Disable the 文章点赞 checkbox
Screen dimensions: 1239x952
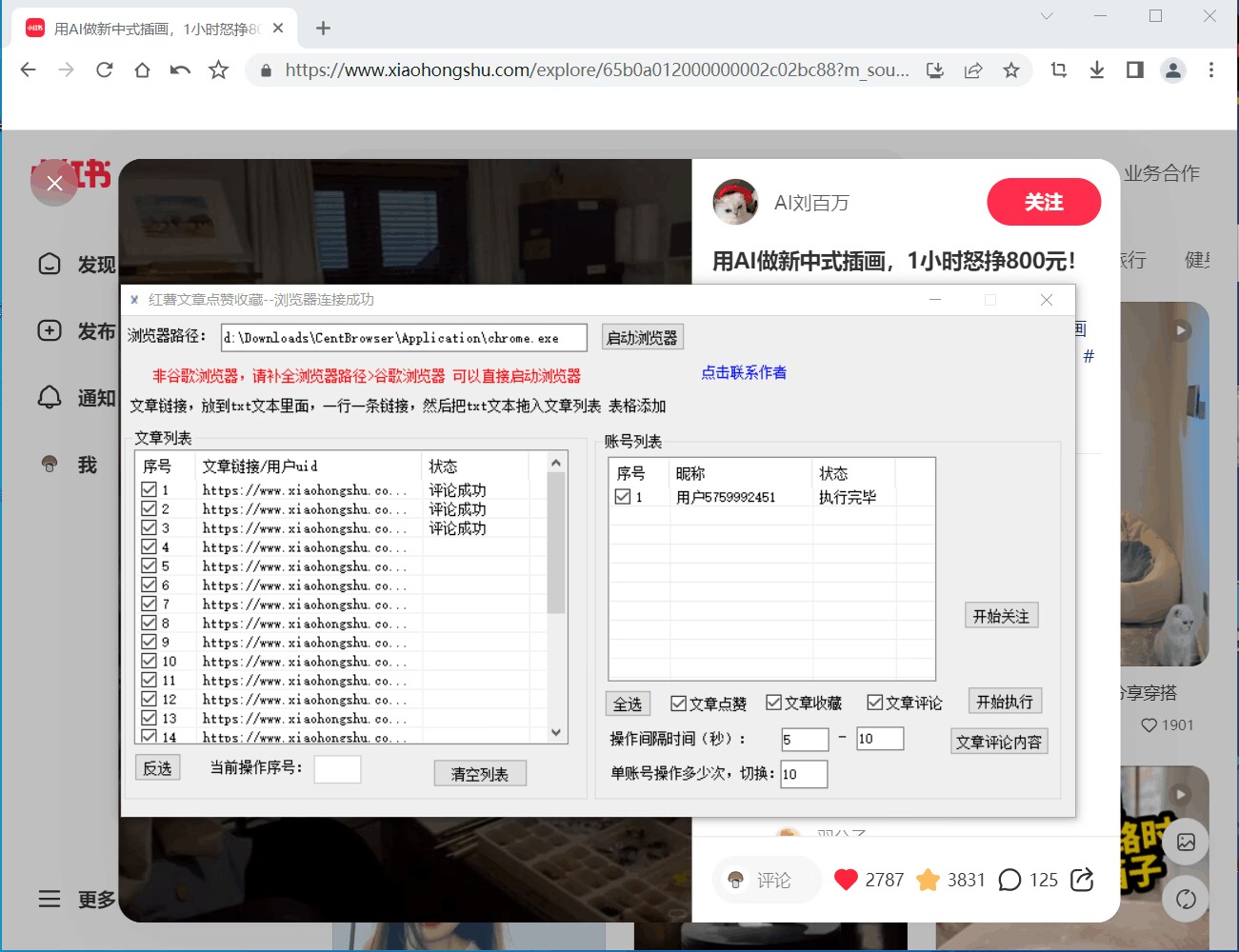click(x=676, y=703)
